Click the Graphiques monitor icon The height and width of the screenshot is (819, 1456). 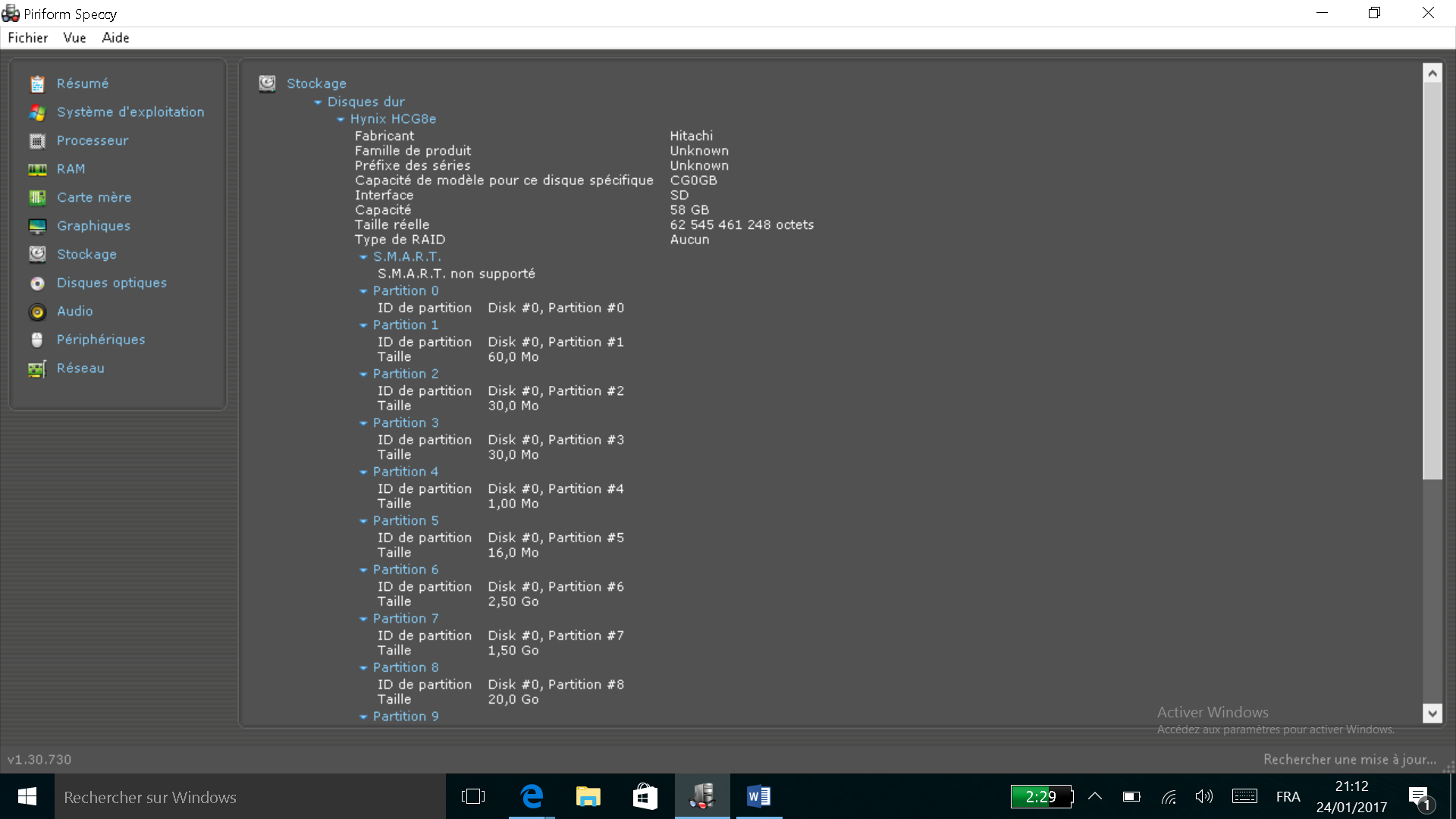[37, 226]
